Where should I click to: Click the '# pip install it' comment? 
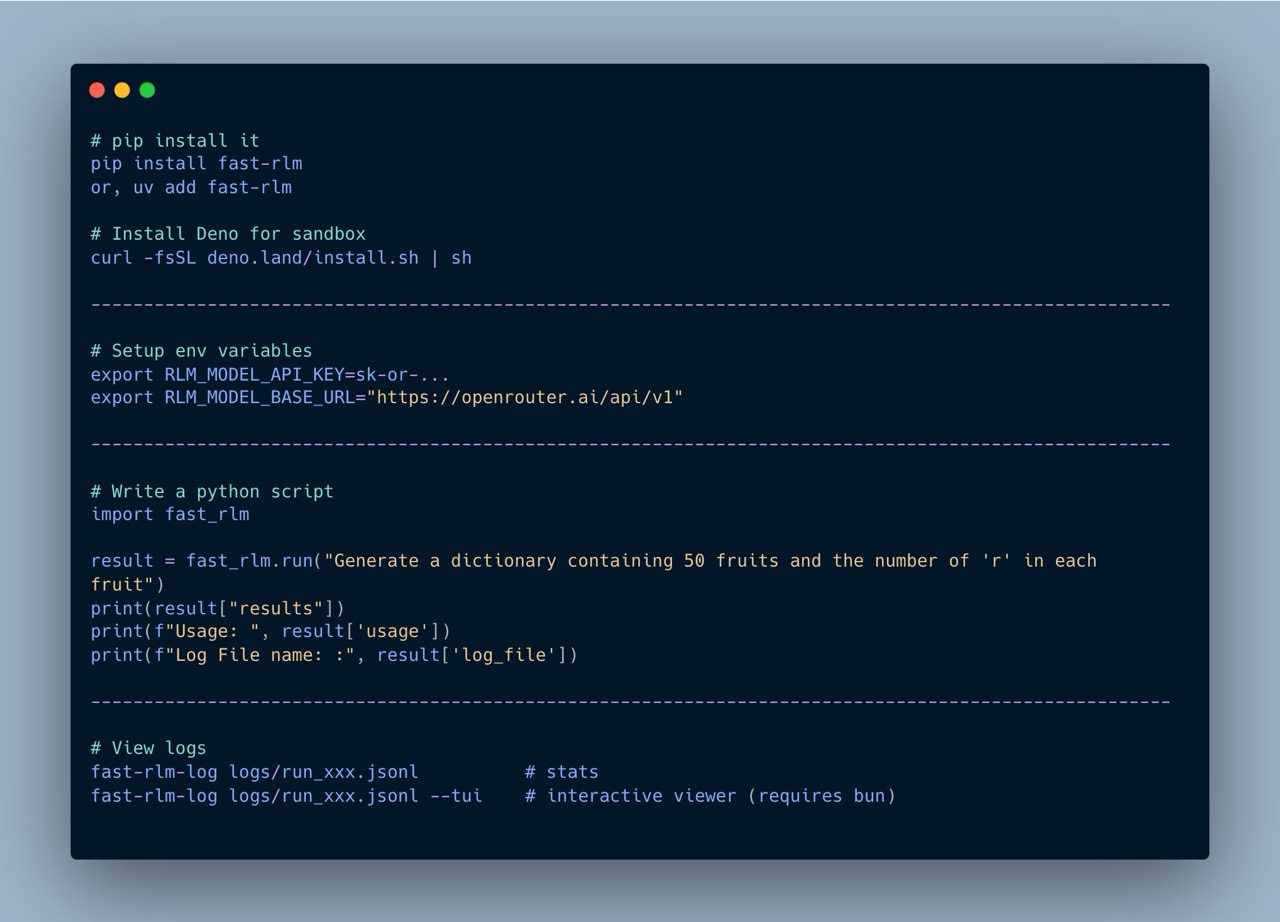[x=175, y=141]
